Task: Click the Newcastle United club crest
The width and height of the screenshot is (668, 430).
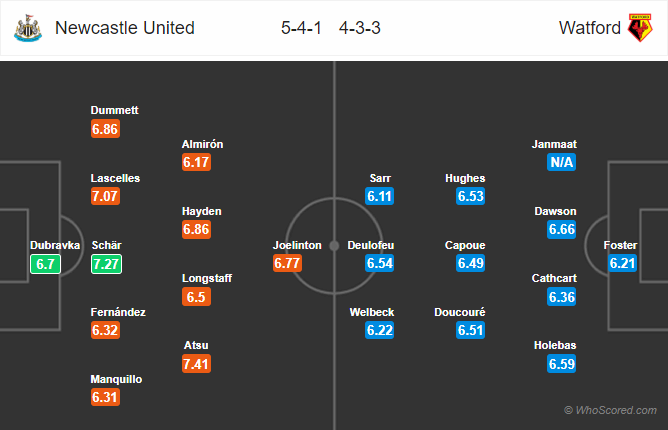Action: click(28, 28)
